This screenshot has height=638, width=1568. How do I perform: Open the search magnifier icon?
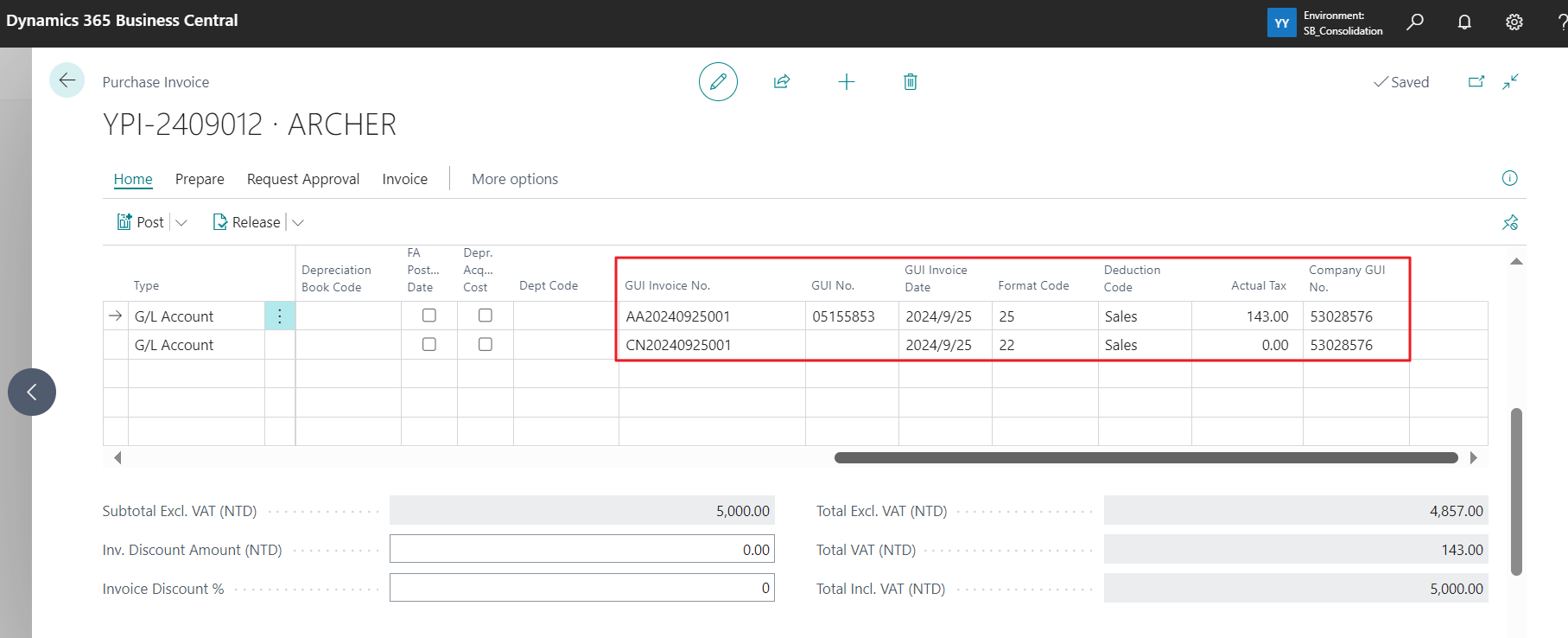(1415, 22)
